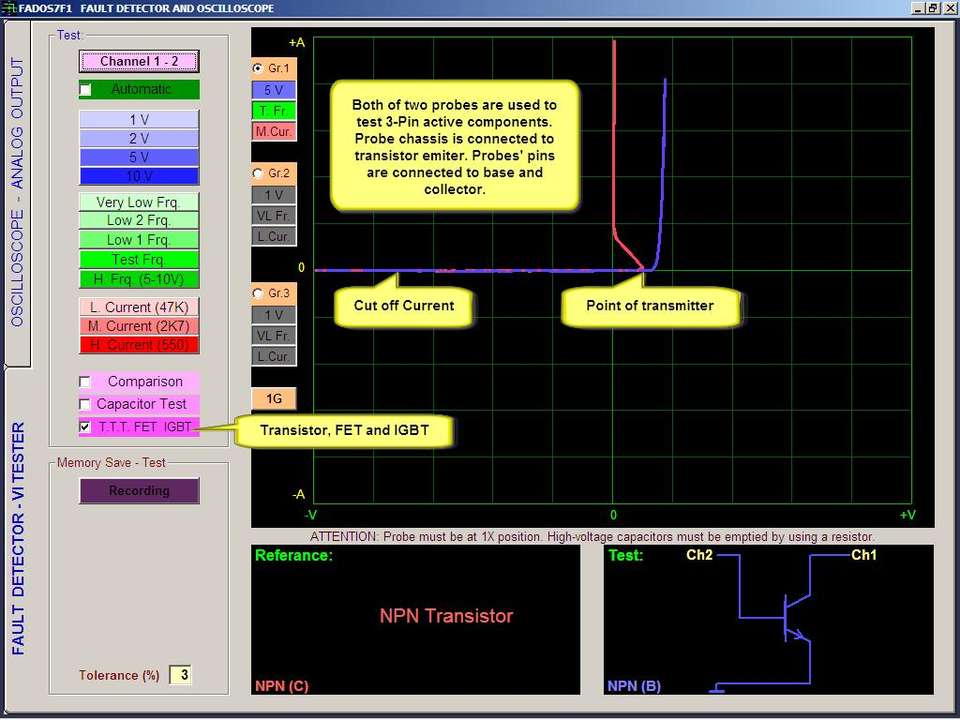Click the 1G button
The height and width of the screenshot is (720, 960).
point(273,399)
